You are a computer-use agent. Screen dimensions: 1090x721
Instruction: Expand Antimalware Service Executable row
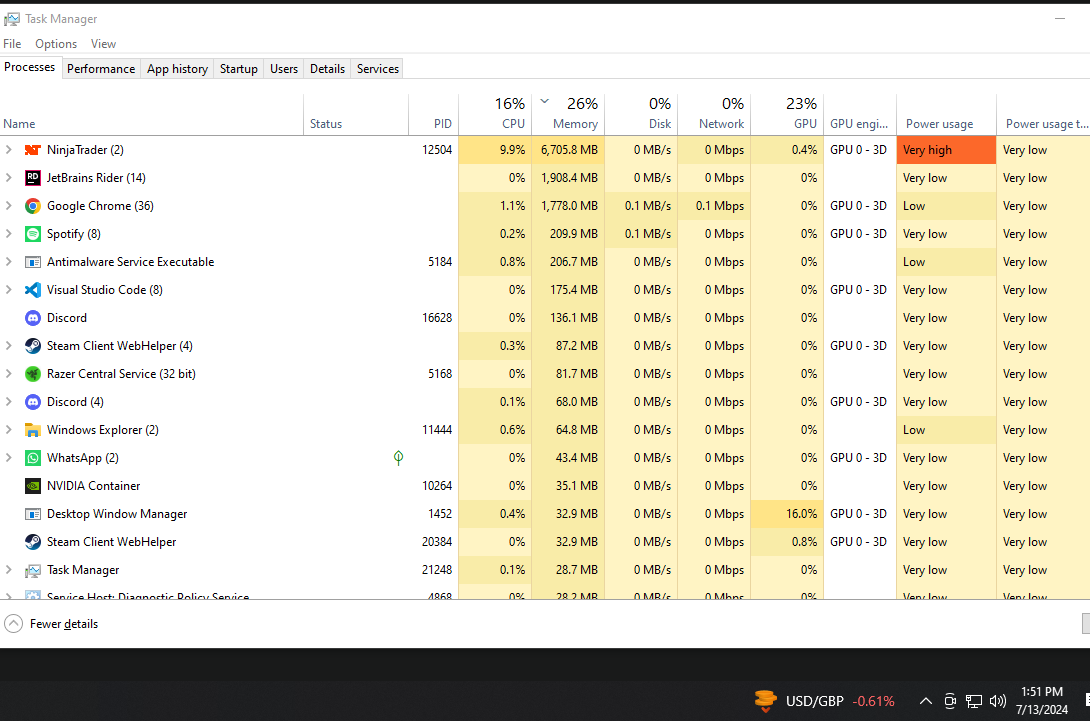(9, 262)
